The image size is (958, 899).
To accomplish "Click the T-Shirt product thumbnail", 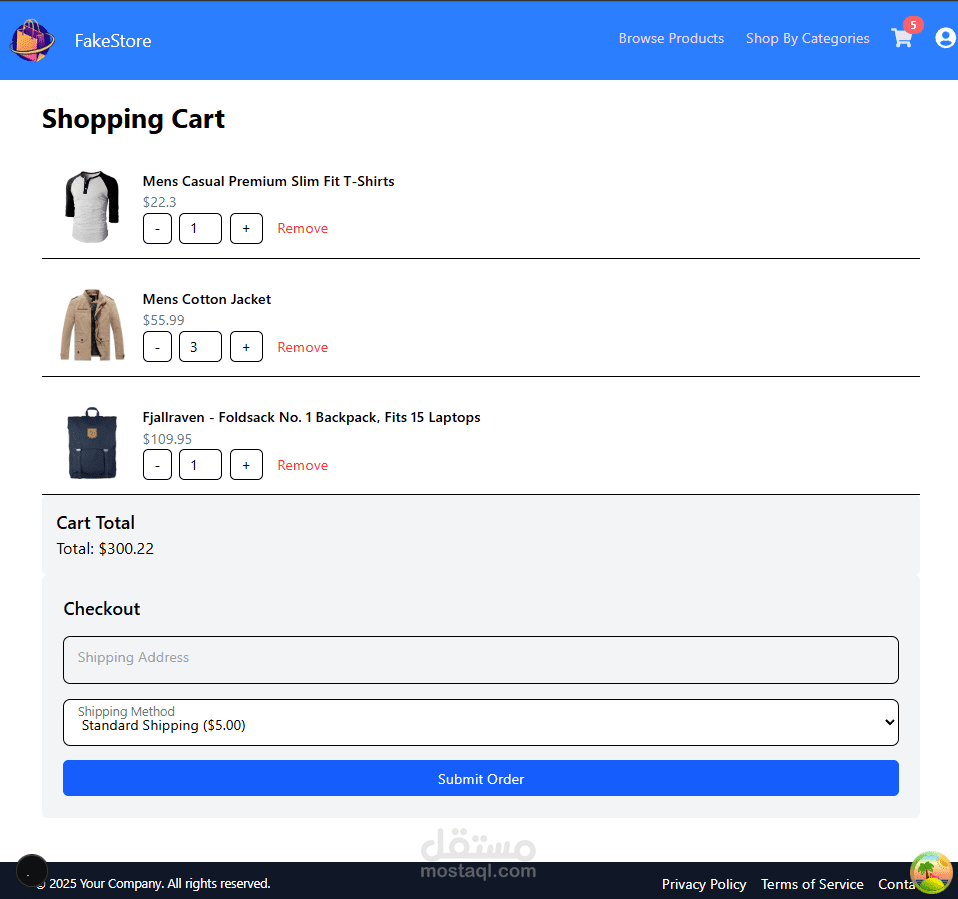I will 92,207.
